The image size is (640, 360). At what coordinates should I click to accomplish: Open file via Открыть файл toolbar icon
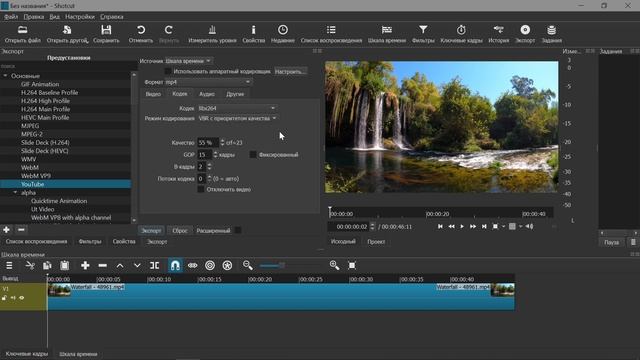[x=22, y=34]
